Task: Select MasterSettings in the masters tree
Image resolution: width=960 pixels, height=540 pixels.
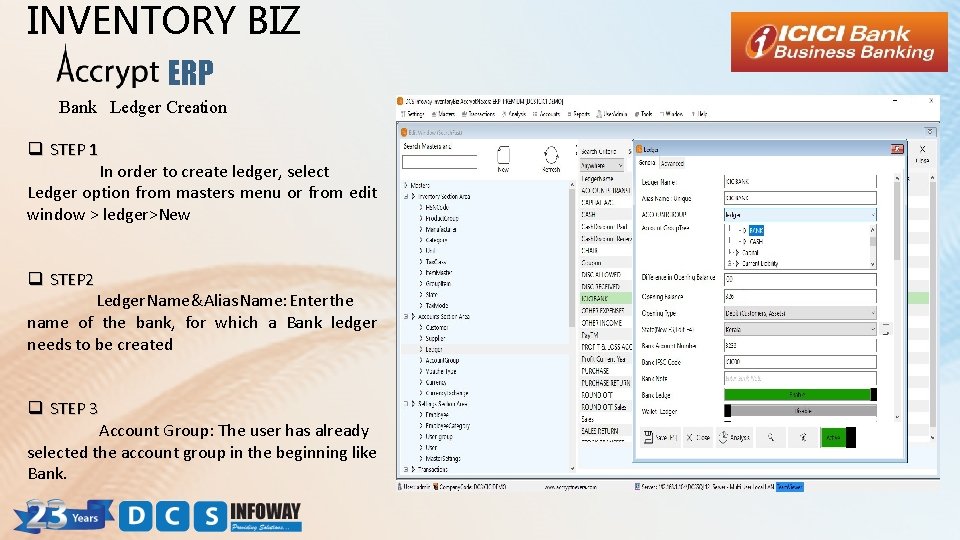Action: (x=443, y=459)
